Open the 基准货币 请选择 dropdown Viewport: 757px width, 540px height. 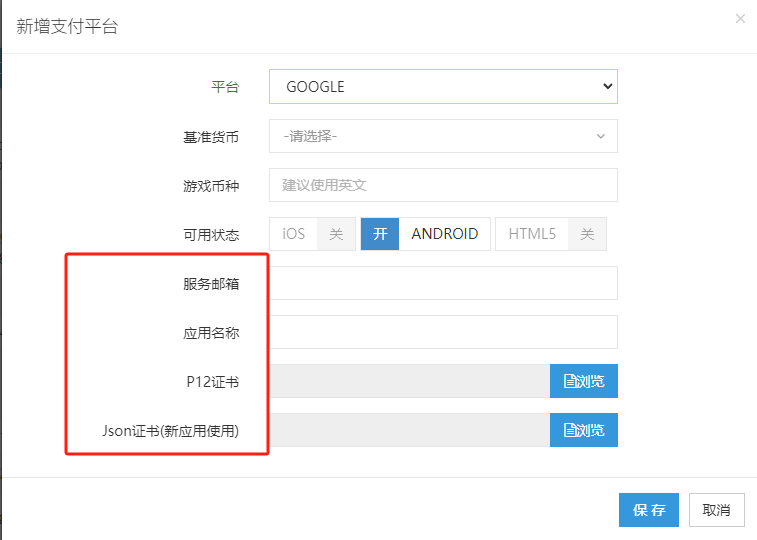coord(443,136)
